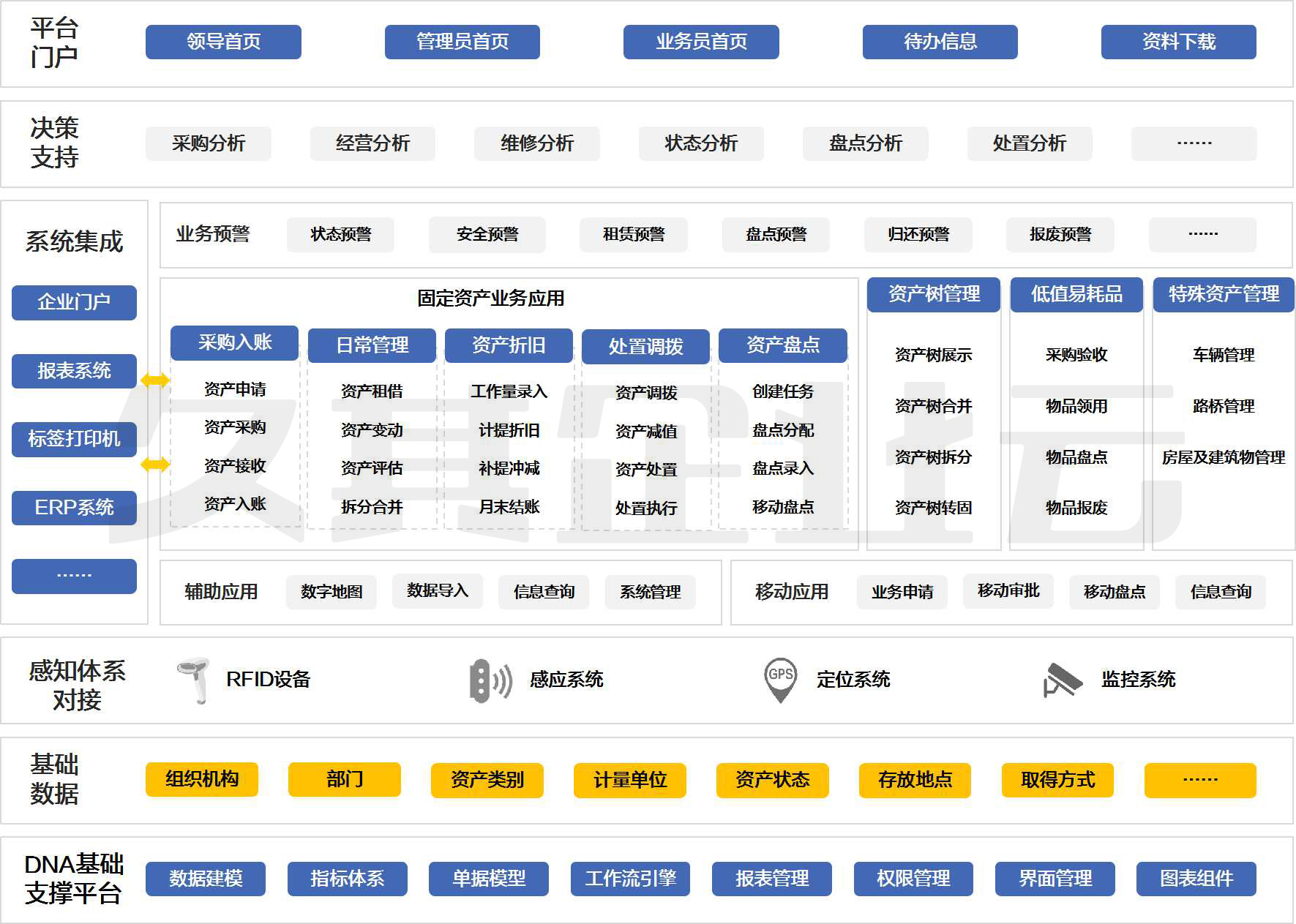
Task: Click the 标签打印机 integration button
Action: click(74, 439)
